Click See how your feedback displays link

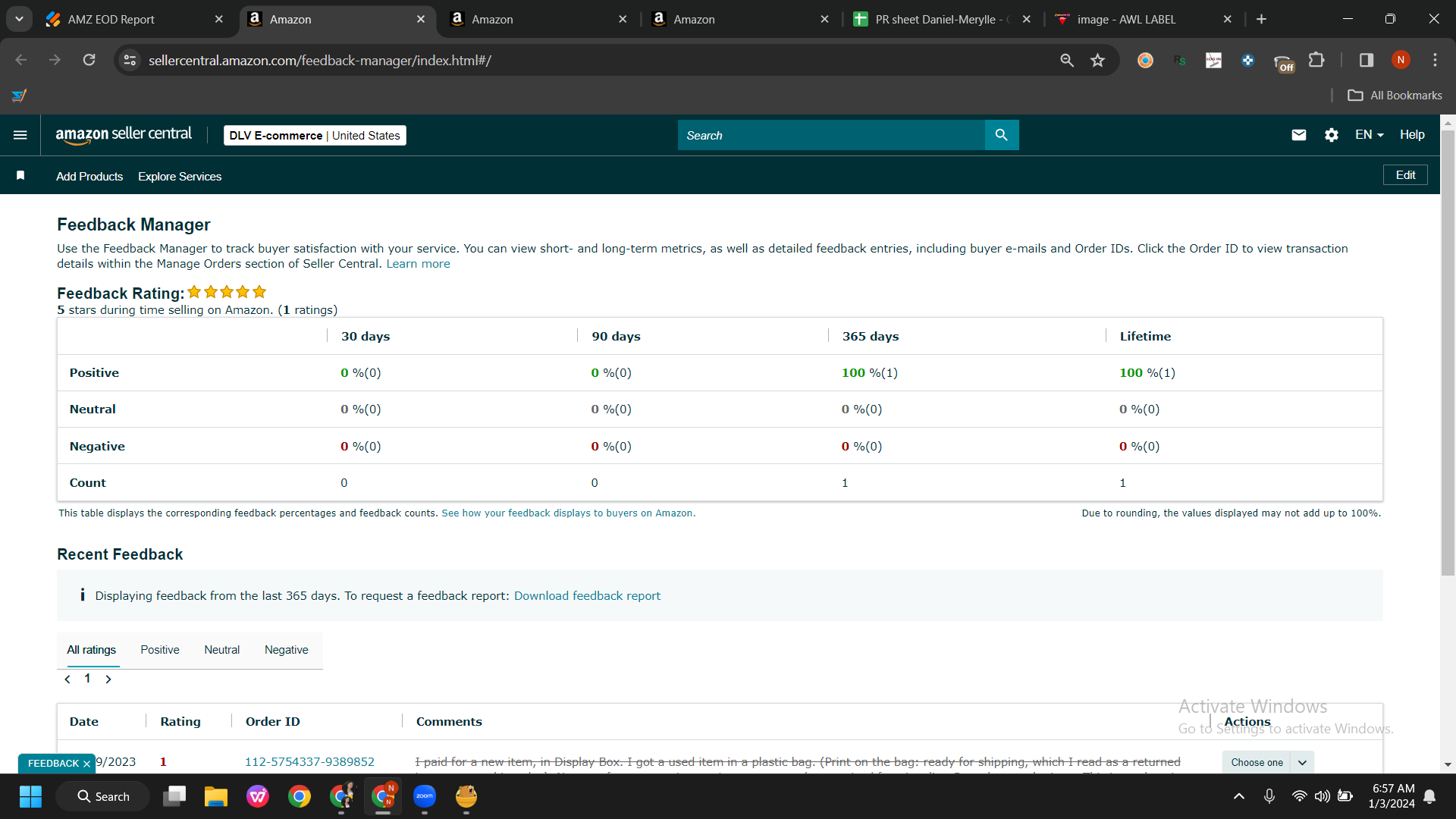point(568,513)
